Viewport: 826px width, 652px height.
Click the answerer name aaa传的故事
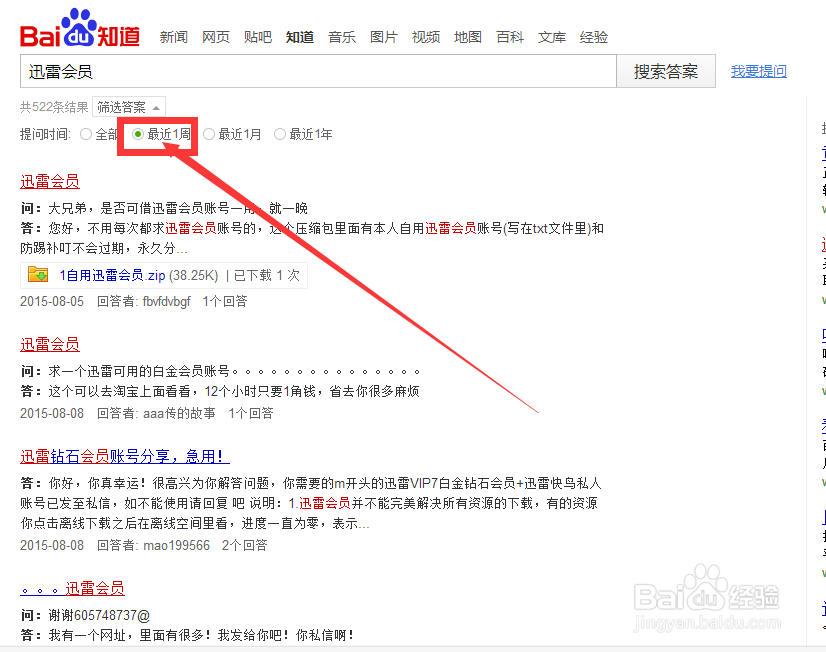[x=179, y=413]
